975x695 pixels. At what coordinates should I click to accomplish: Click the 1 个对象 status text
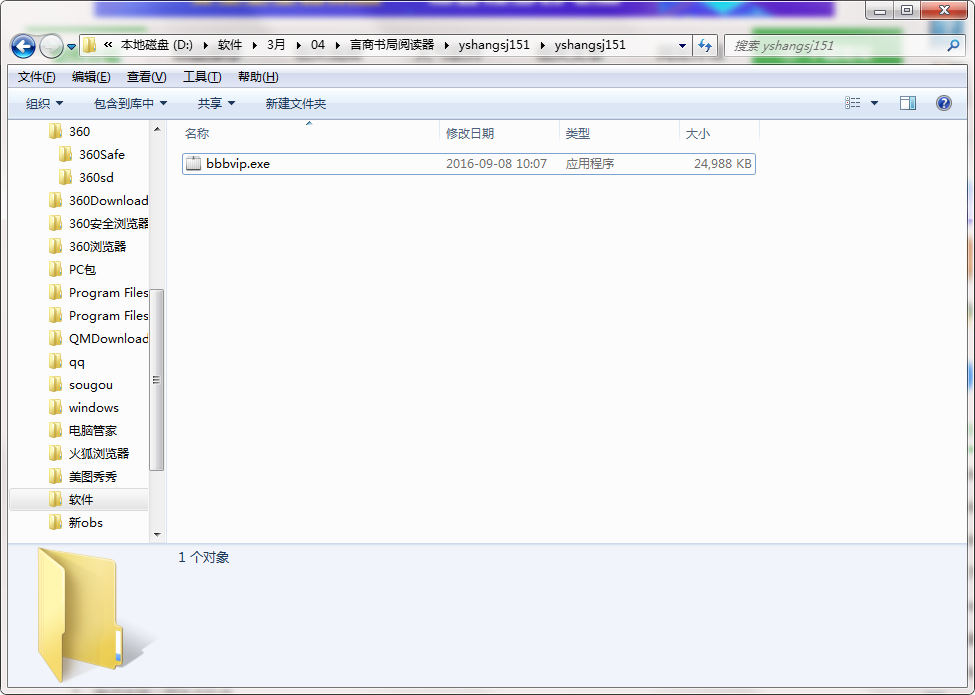(x=204, y=557)
